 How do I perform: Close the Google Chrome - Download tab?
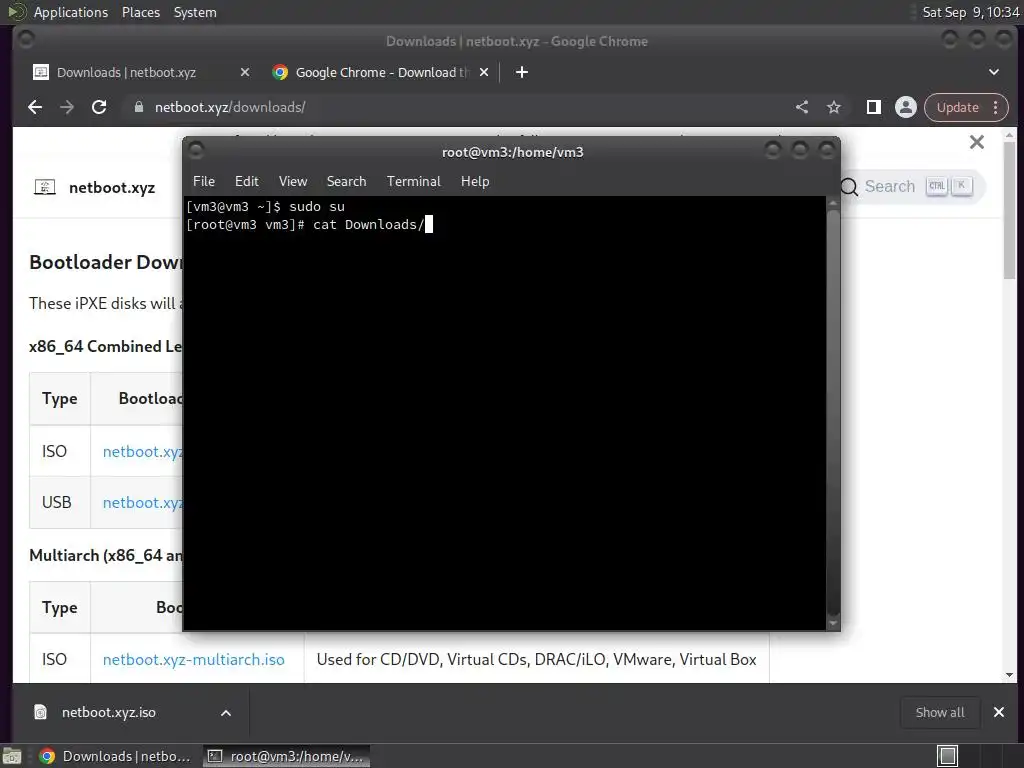click(x=484, y=72)
